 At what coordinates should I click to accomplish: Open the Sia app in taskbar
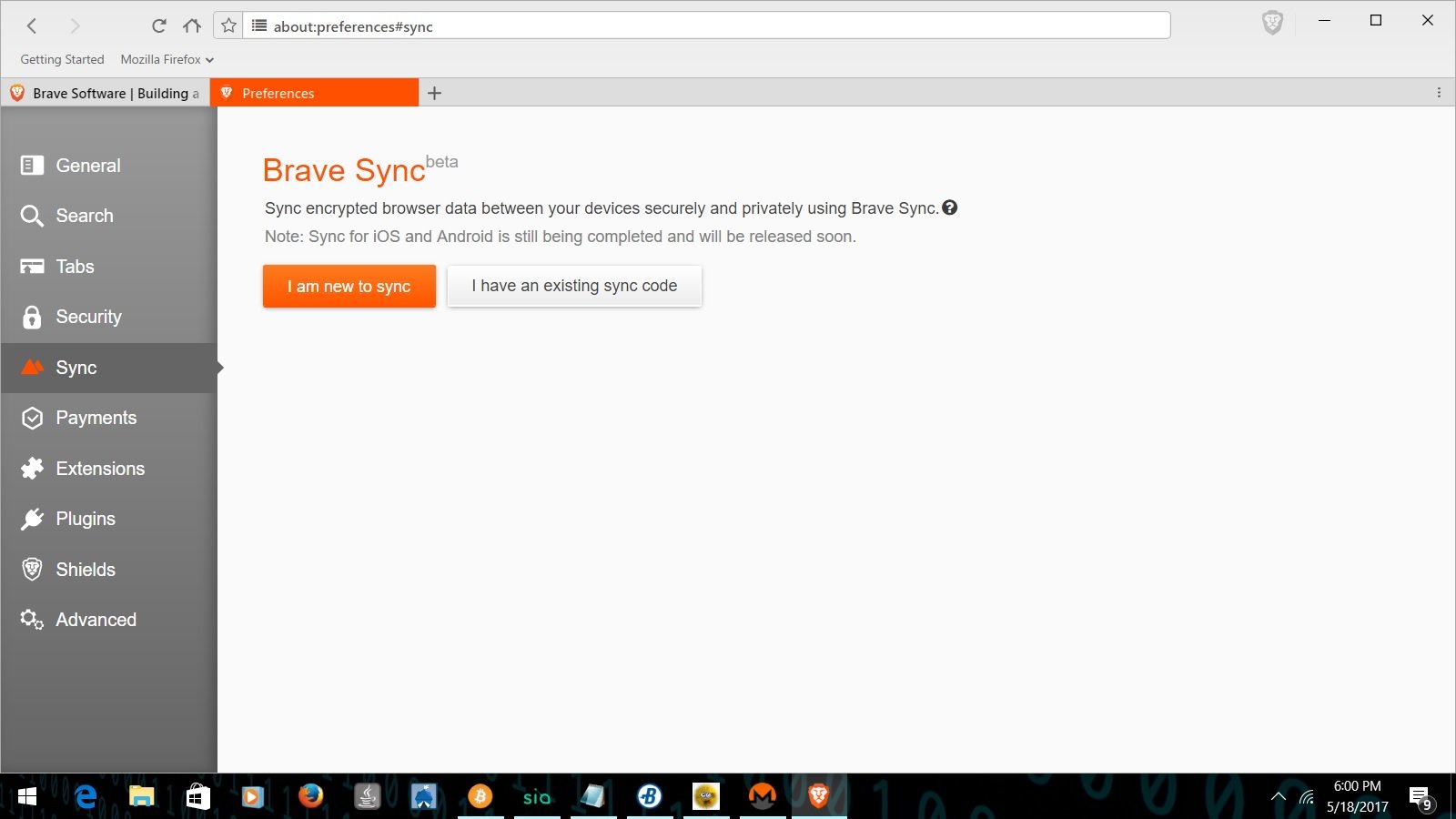pyautogui.click(x=536, y=796)
